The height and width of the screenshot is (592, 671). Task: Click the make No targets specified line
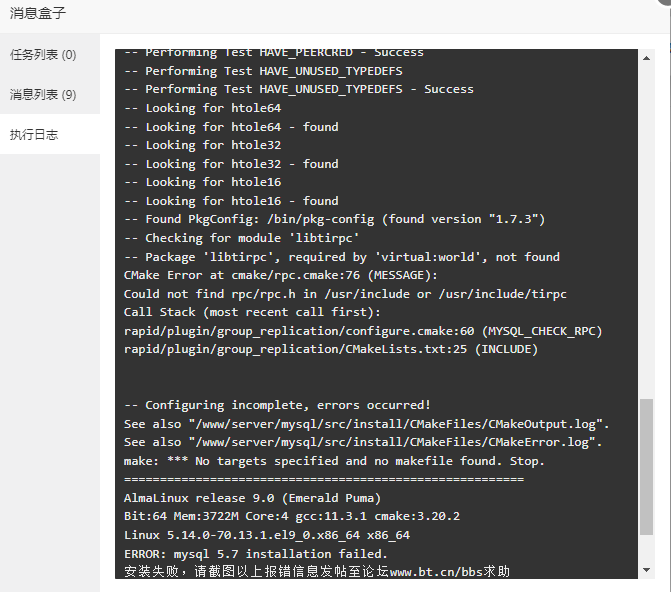(x=334, y=461)
